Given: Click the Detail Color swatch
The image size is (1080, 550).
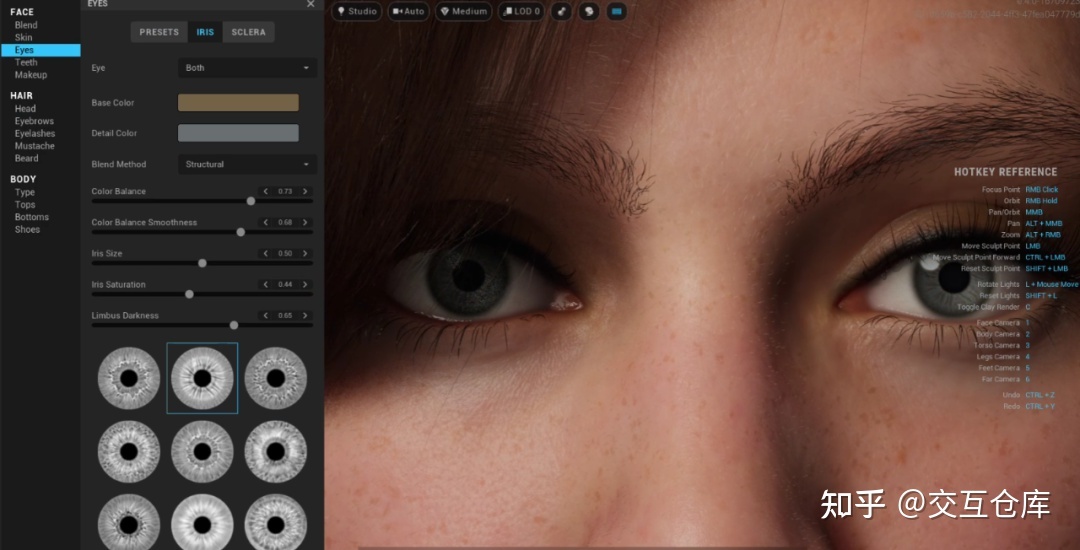Looking at the screenshot, I should tap(238, 133).
